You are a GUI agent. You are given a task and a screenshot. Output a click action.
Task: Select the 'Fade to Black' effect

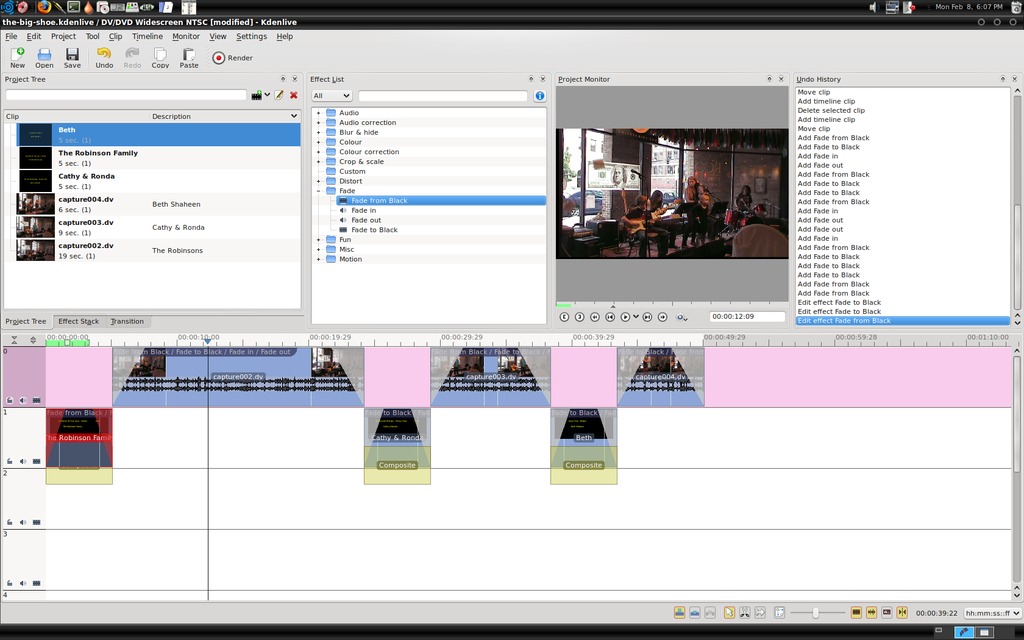click(374, 230)
